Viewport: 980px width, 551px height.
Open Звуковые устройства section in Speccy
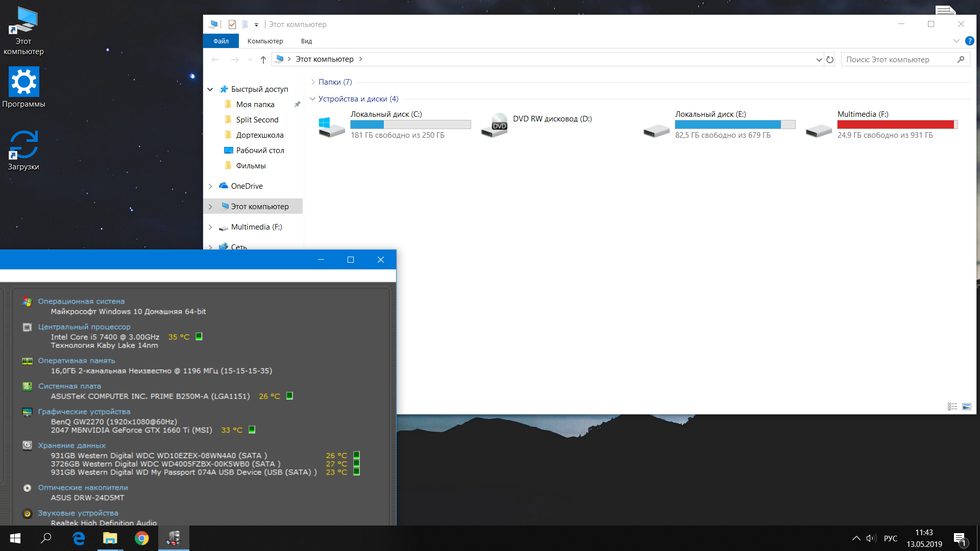coord(78,513)
